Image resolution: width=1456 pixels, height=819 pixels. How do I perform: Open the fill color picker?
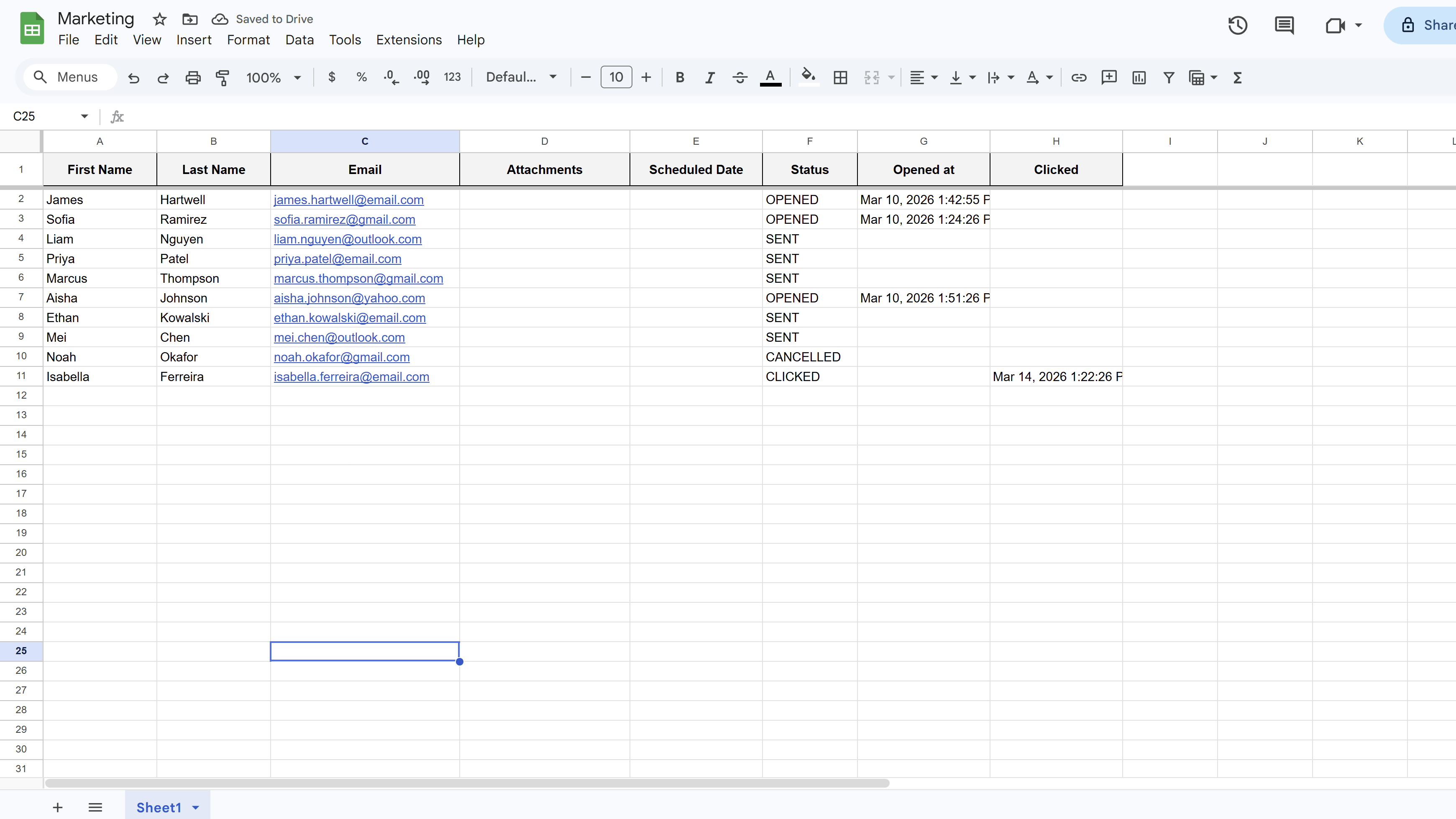(808, 77)
